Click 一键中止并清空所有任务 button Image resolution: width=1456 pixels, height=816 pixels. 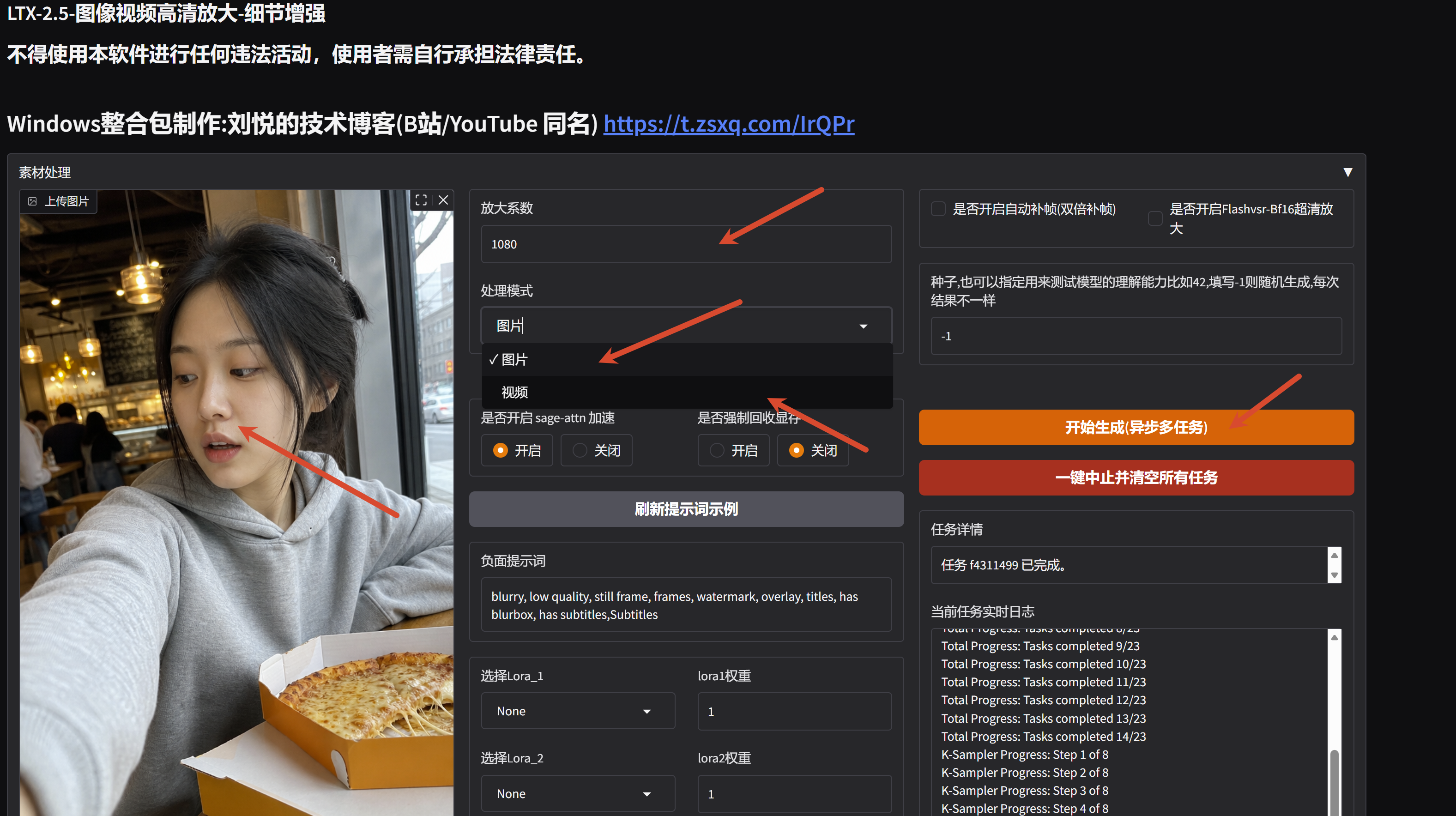(1136, 478)
